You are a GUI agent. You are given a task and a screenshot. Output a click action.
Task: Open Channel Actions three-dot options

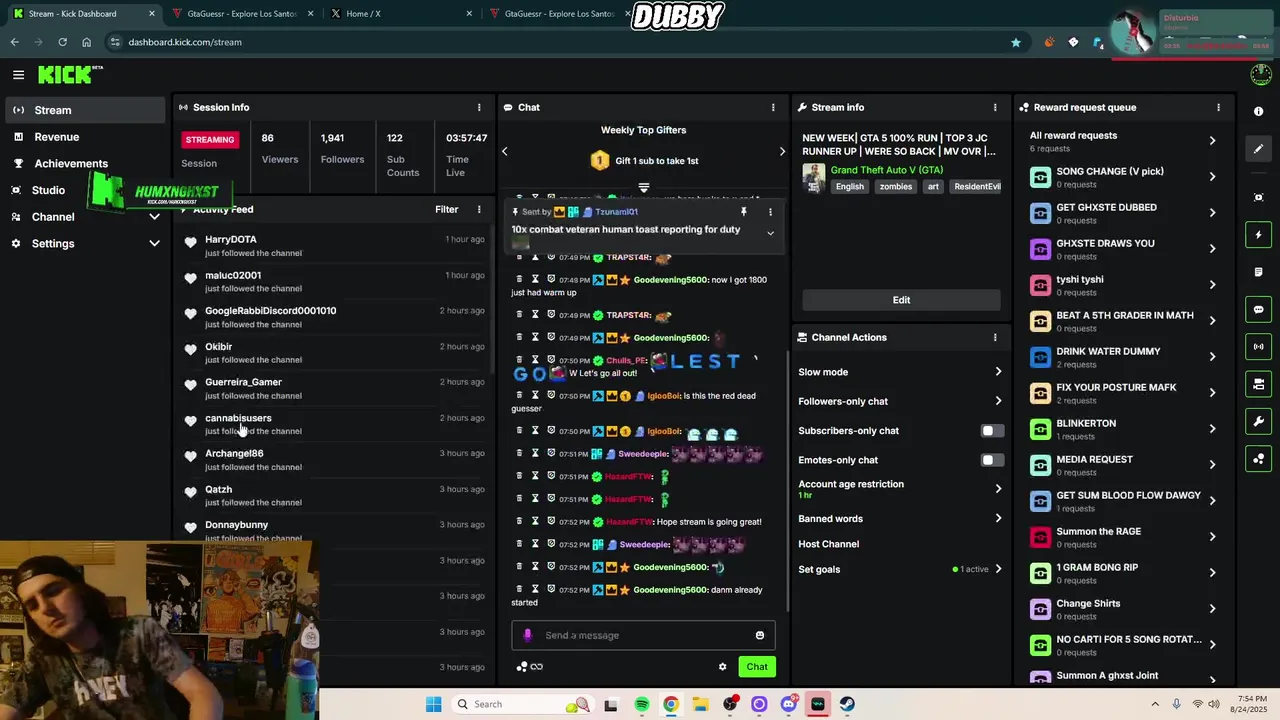coord(995,337)
